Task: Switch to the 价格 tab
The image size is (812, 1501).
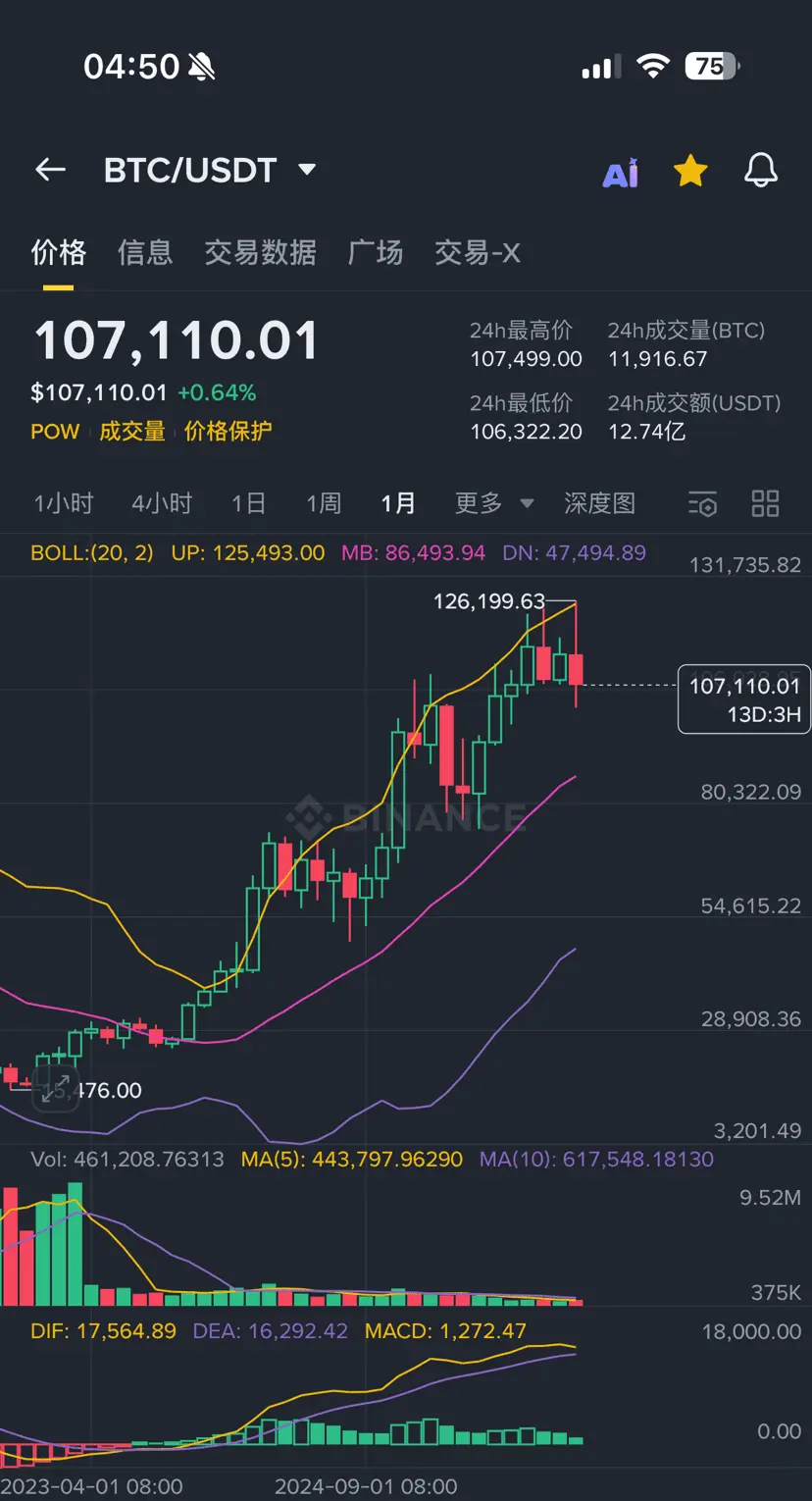Action: click(x=59, y=253)
